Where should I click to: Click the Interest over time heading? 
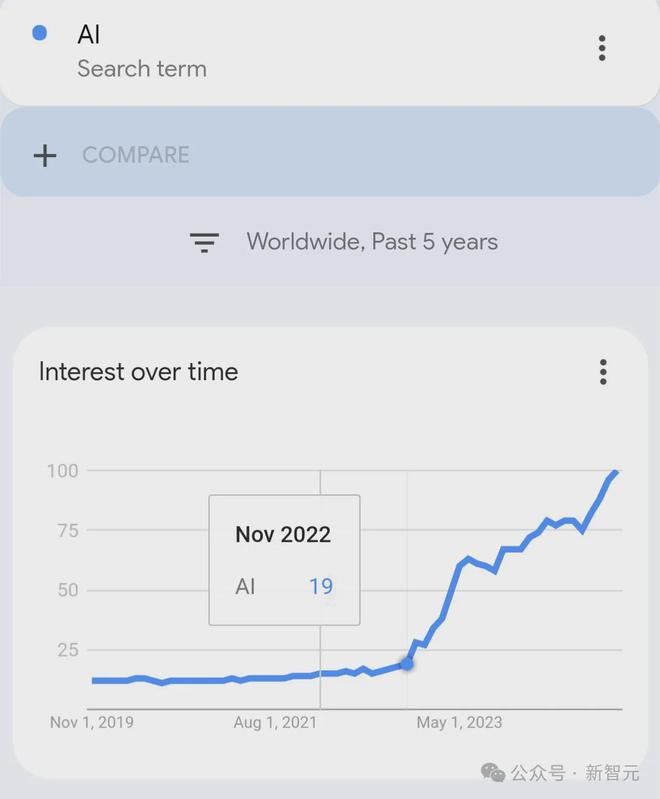coord(138,371)
